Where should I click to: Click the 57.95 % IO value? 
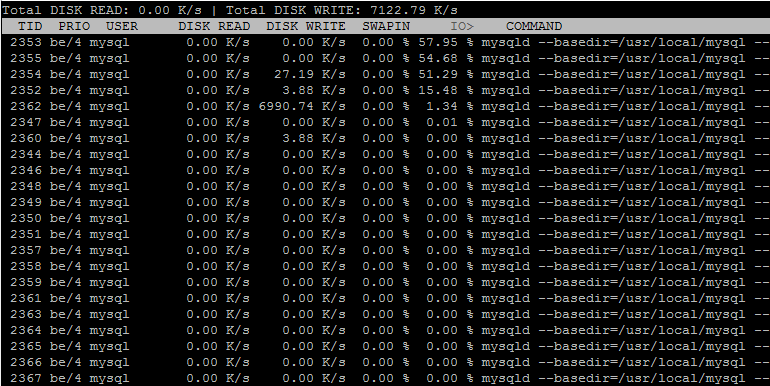[x=446, y=42]
